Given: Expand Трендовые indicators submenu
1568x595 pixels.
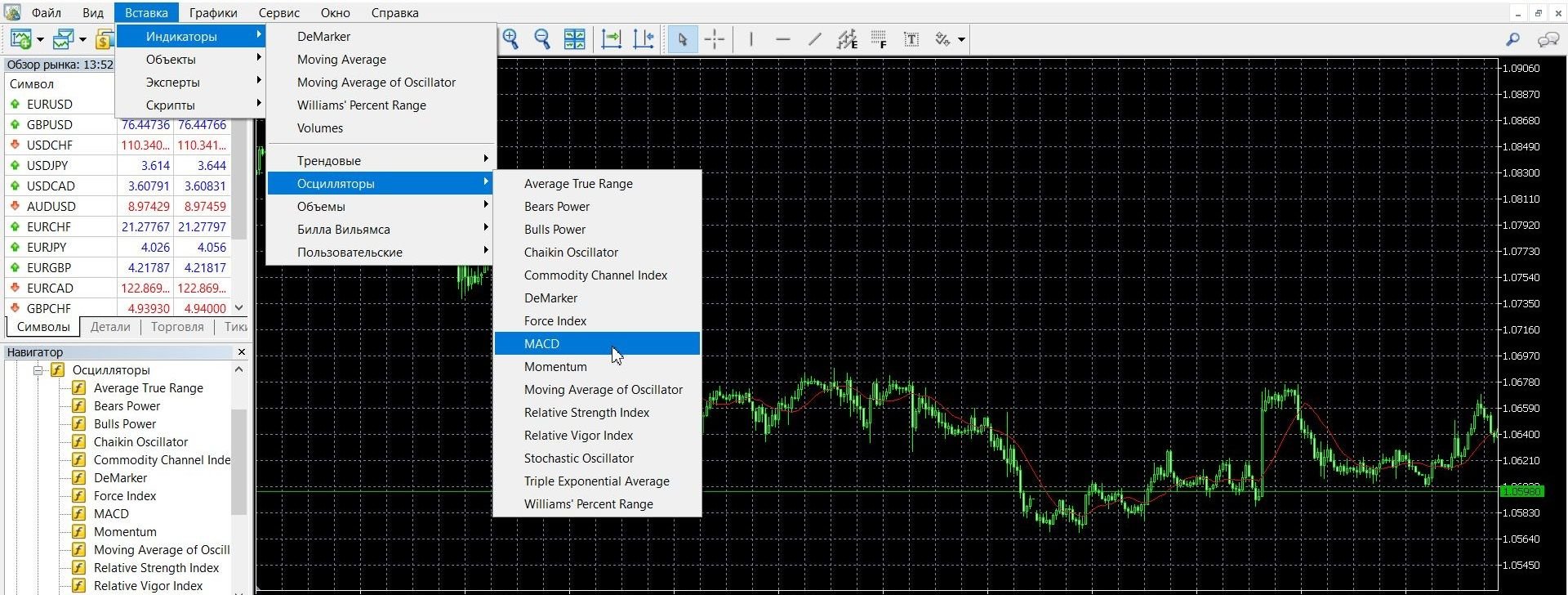Looking at the screenshot, I should pos(381,160).
